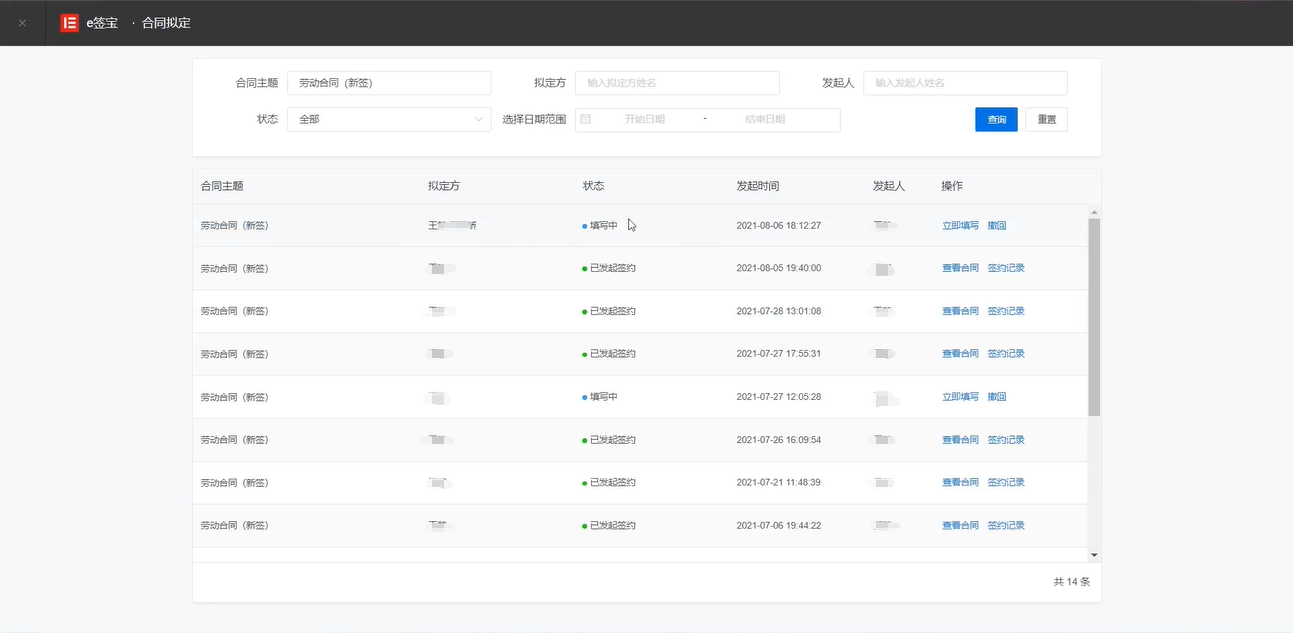Focus the 拟定方 name input field
The width and height of the screenshot is (1293, 633).
(x=677, y=83)
